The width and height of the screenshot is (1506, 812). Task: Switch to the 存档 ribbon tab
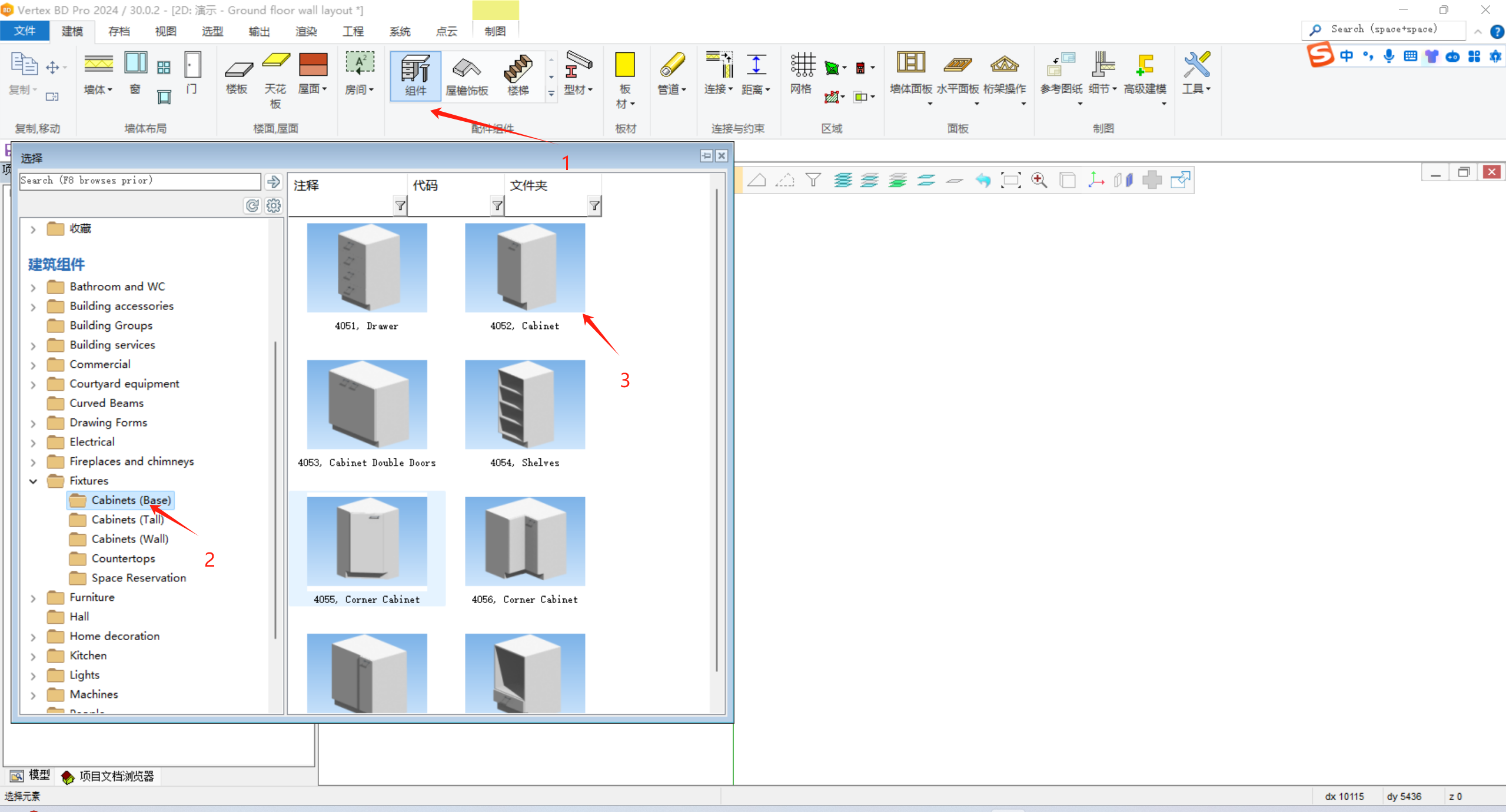click(119, 31)
